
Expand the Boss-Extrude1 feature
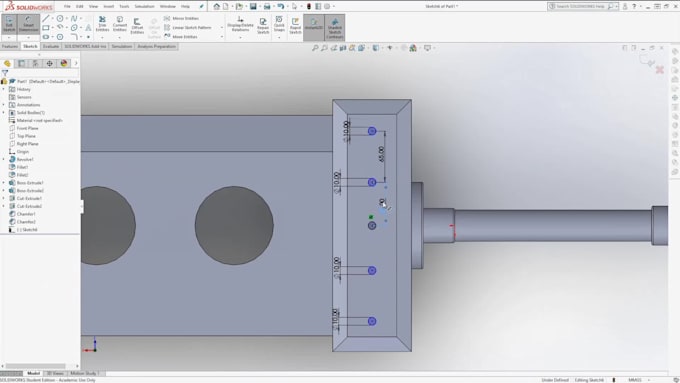click(3, 183)
